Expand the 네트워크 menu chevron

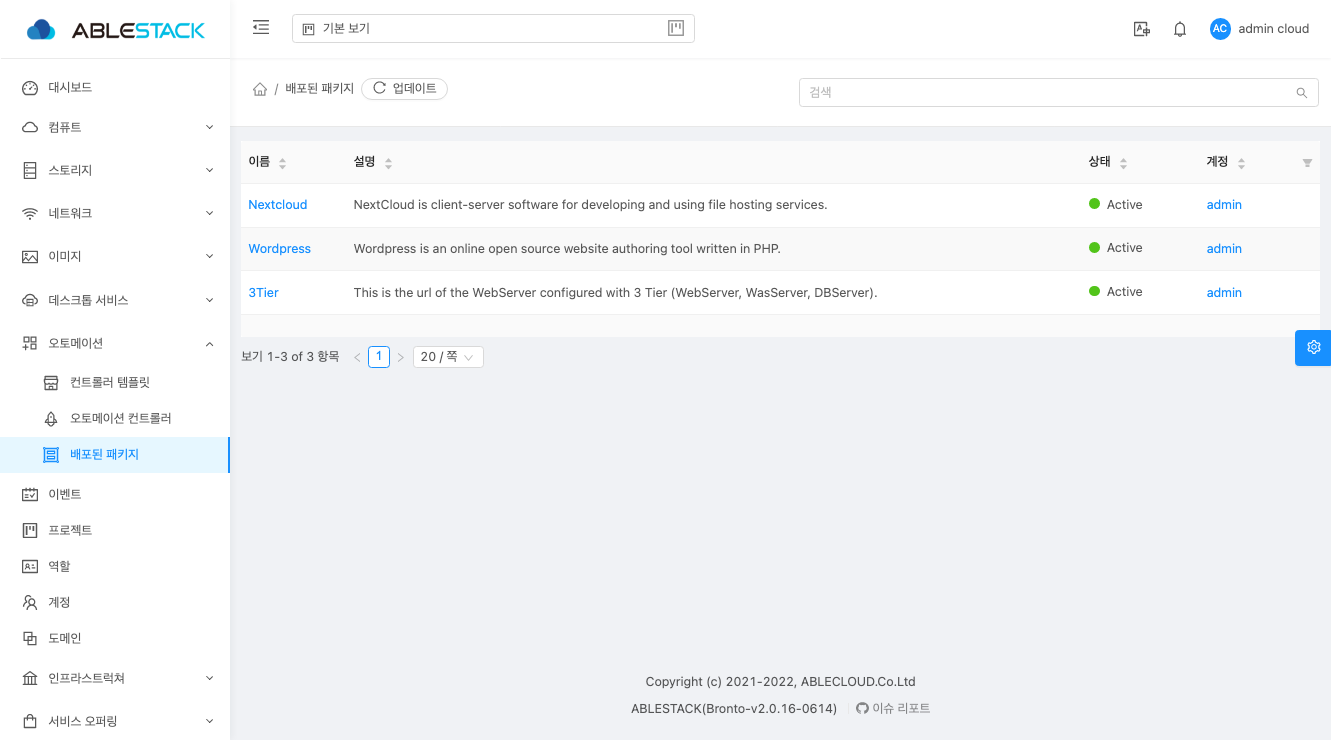click(x=210, y=214)
